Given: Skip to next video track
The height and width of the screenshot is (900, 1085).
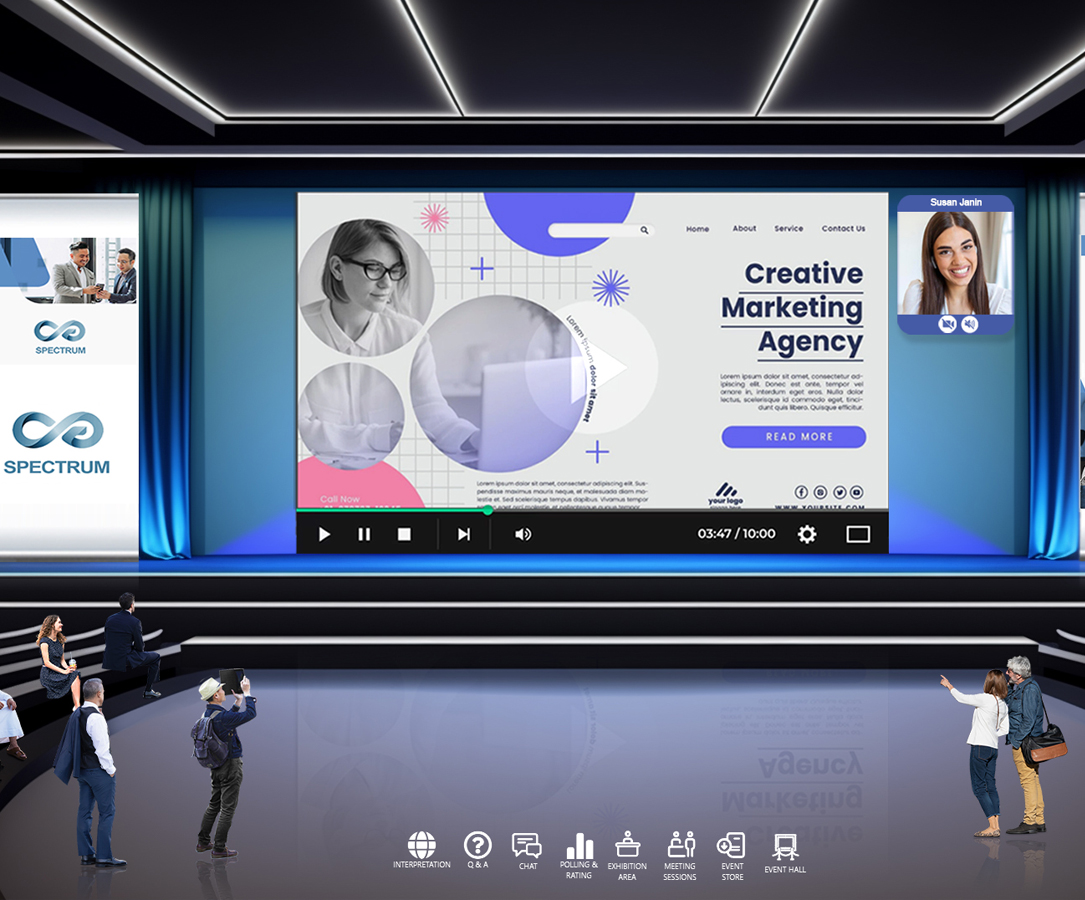Looking at the screenshot, I should tap(464, 534).
